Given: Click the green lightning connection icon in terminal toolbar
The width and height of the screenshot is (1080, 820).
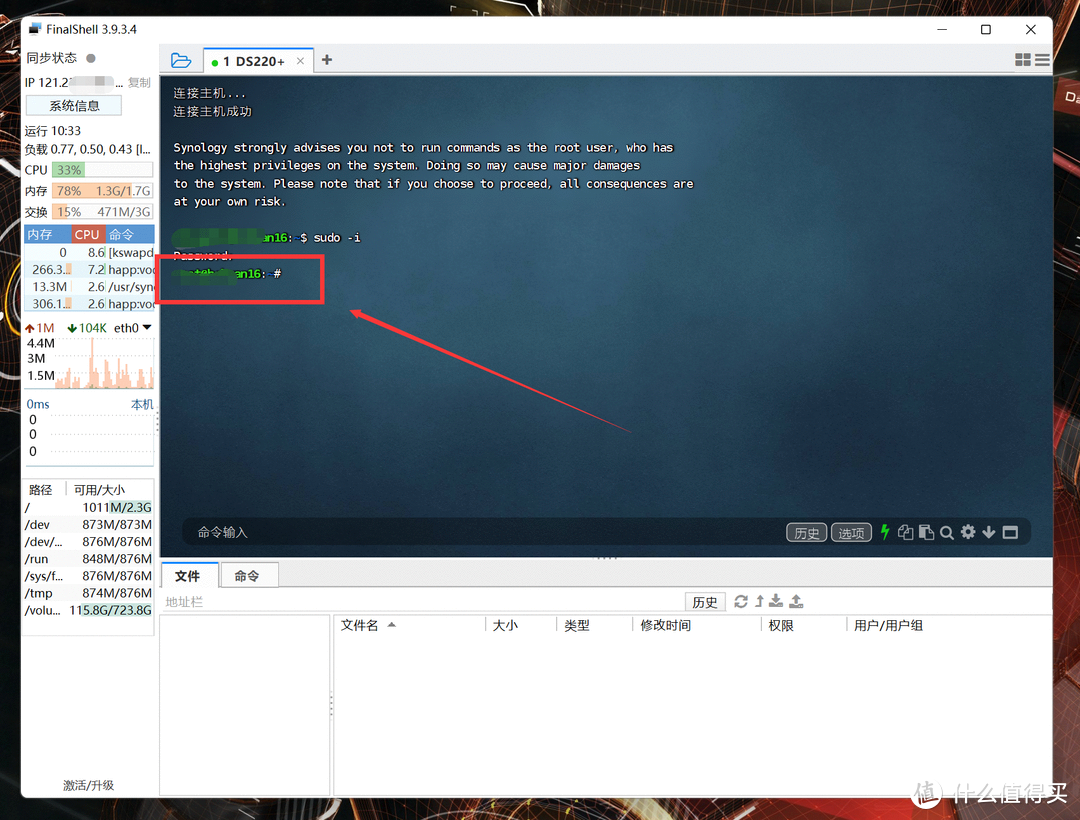Looking at the screenshot, I should [885, 532].
